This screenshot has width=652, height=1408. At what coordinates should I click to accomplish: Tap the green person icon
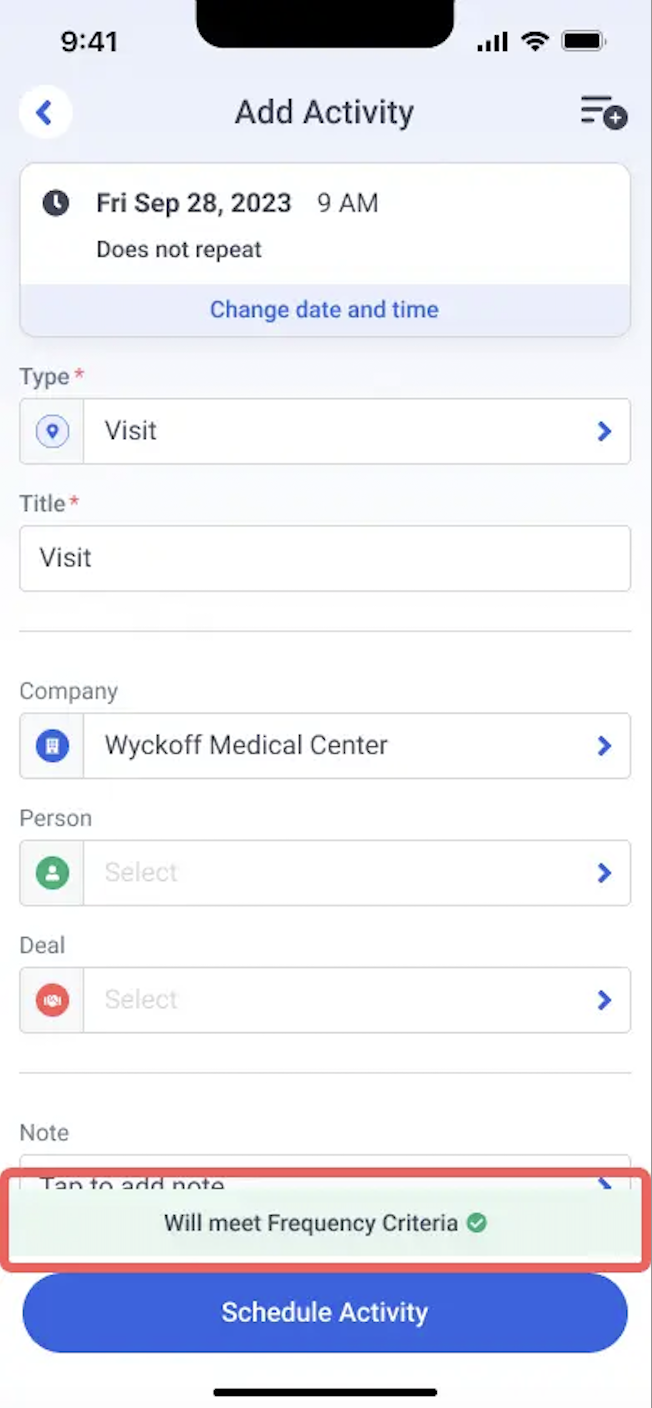pyautogui.click(x=52, y=873)
